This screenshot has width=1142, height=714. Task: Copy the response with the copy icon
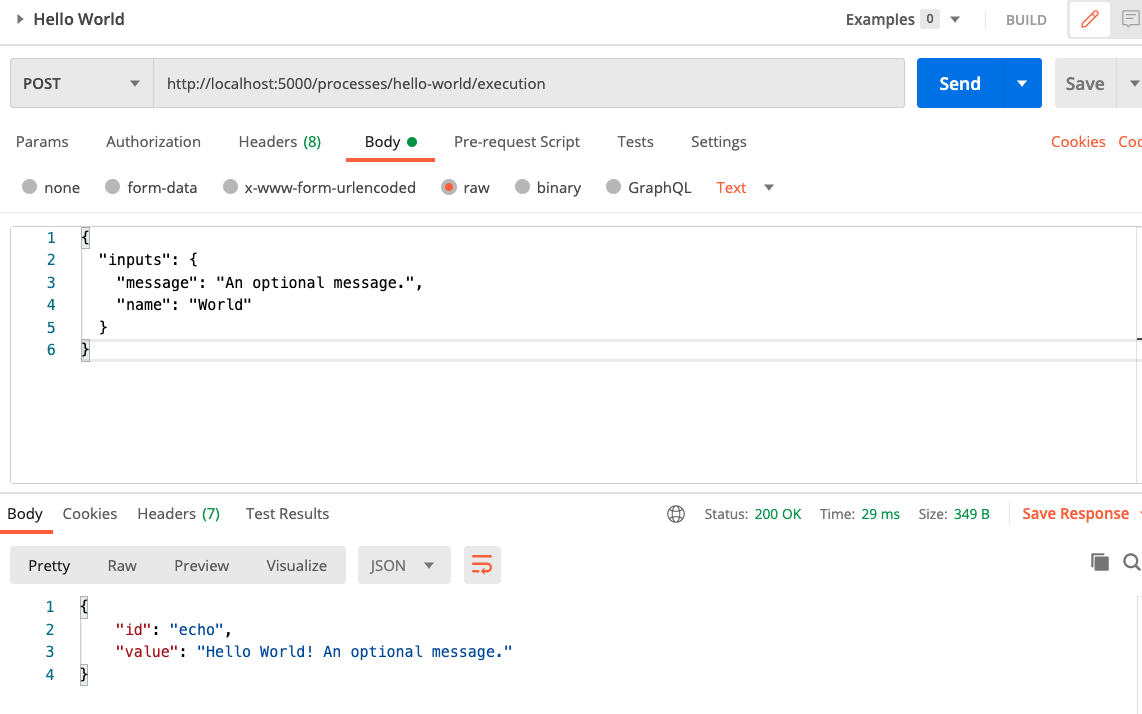[x=1100, y=562]
